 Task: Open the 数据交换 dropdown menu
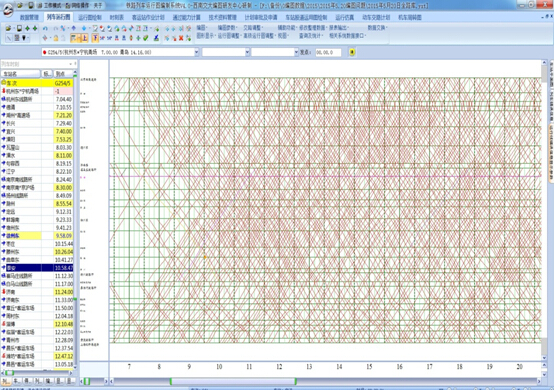[377, 28]
